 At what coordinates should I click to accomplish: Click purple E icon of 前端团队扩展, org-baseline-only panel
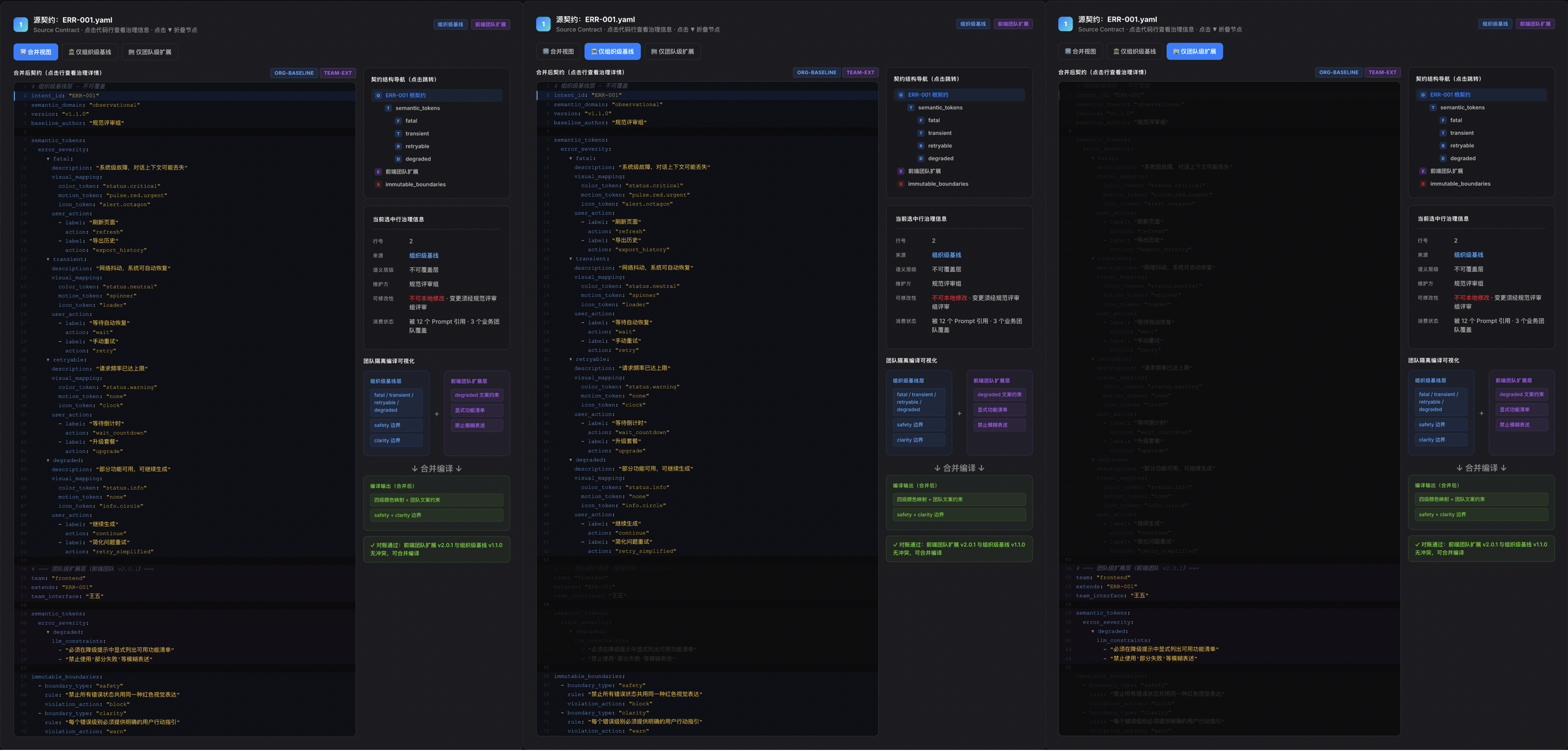point(901,171)
